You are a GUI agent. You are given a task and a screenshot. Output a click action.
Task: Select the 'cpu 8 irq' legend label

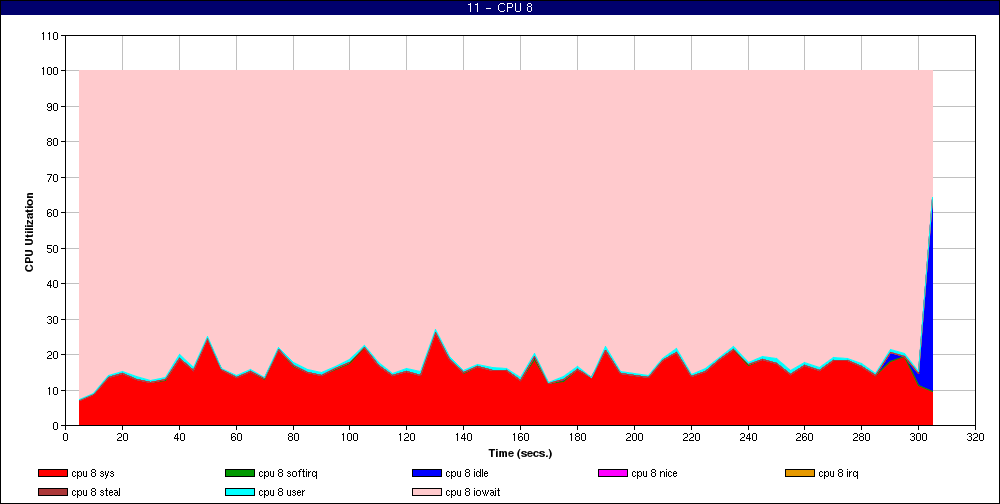pos(839,473)
